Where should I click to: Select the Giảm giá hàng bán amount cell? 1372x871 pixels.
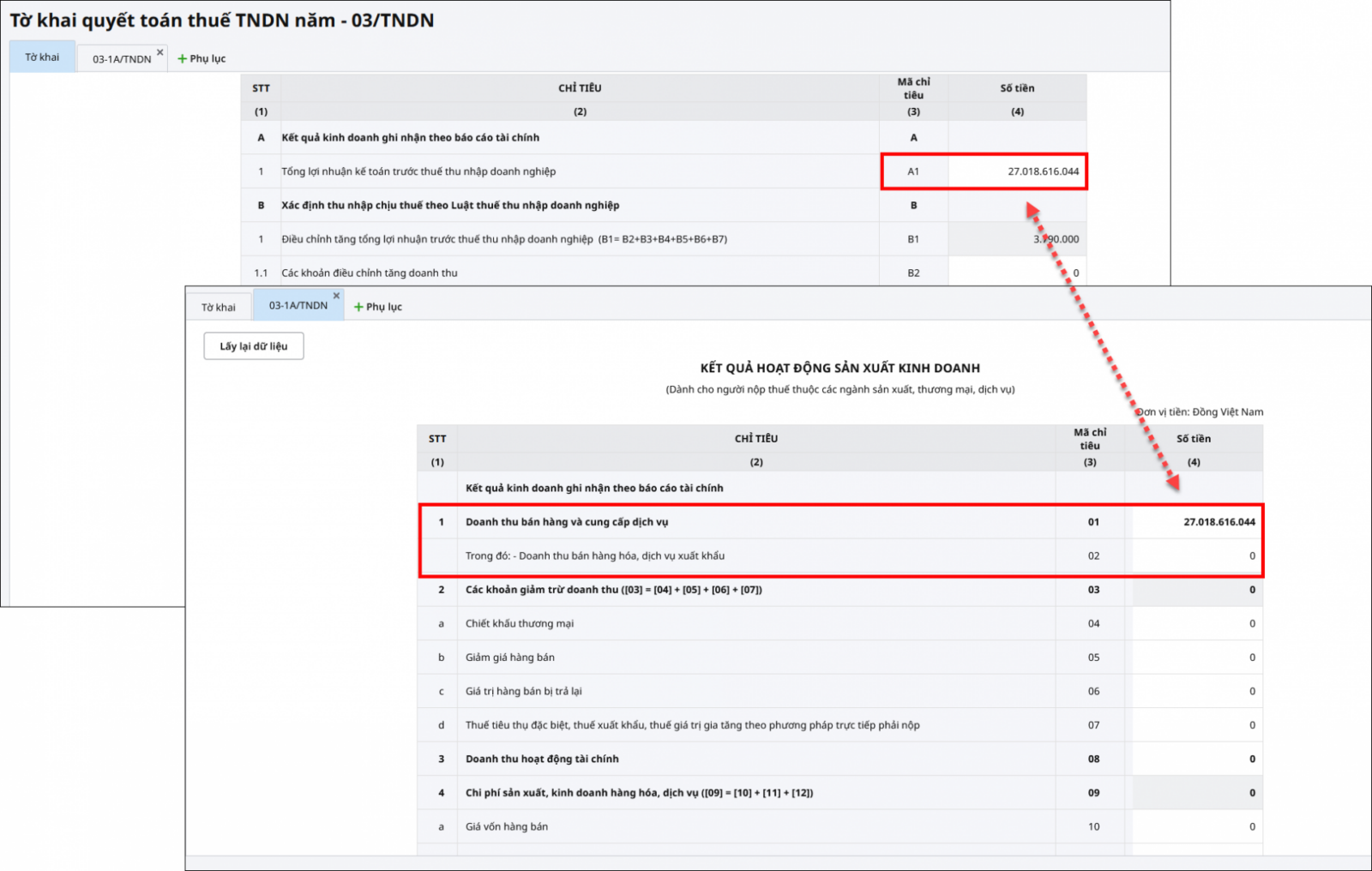[1196, 658]
